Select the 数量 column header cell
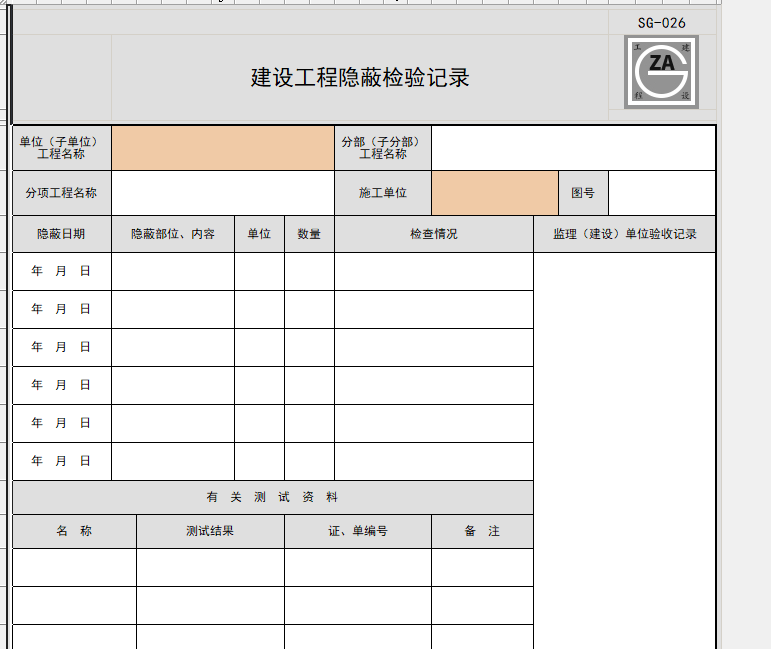The image size is (771, 649). 309,234
